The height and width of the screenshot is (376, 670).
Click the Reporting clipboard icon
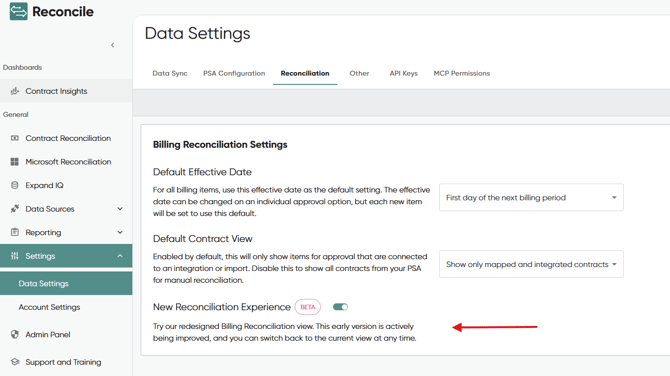point(15,232)
